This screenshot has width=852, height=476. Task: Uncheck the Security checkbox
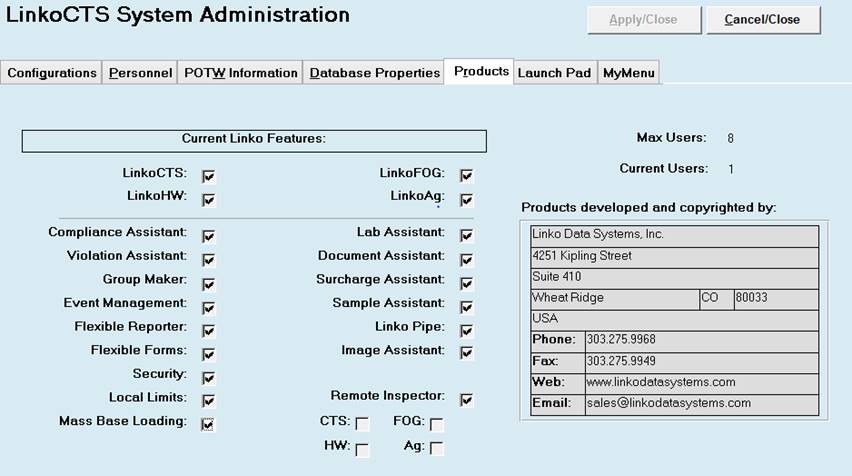tap(209, 378)
